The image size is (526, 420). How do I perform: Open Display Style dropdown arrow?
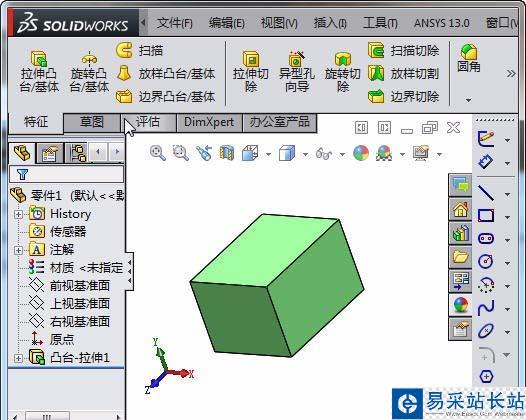point(305,155)
